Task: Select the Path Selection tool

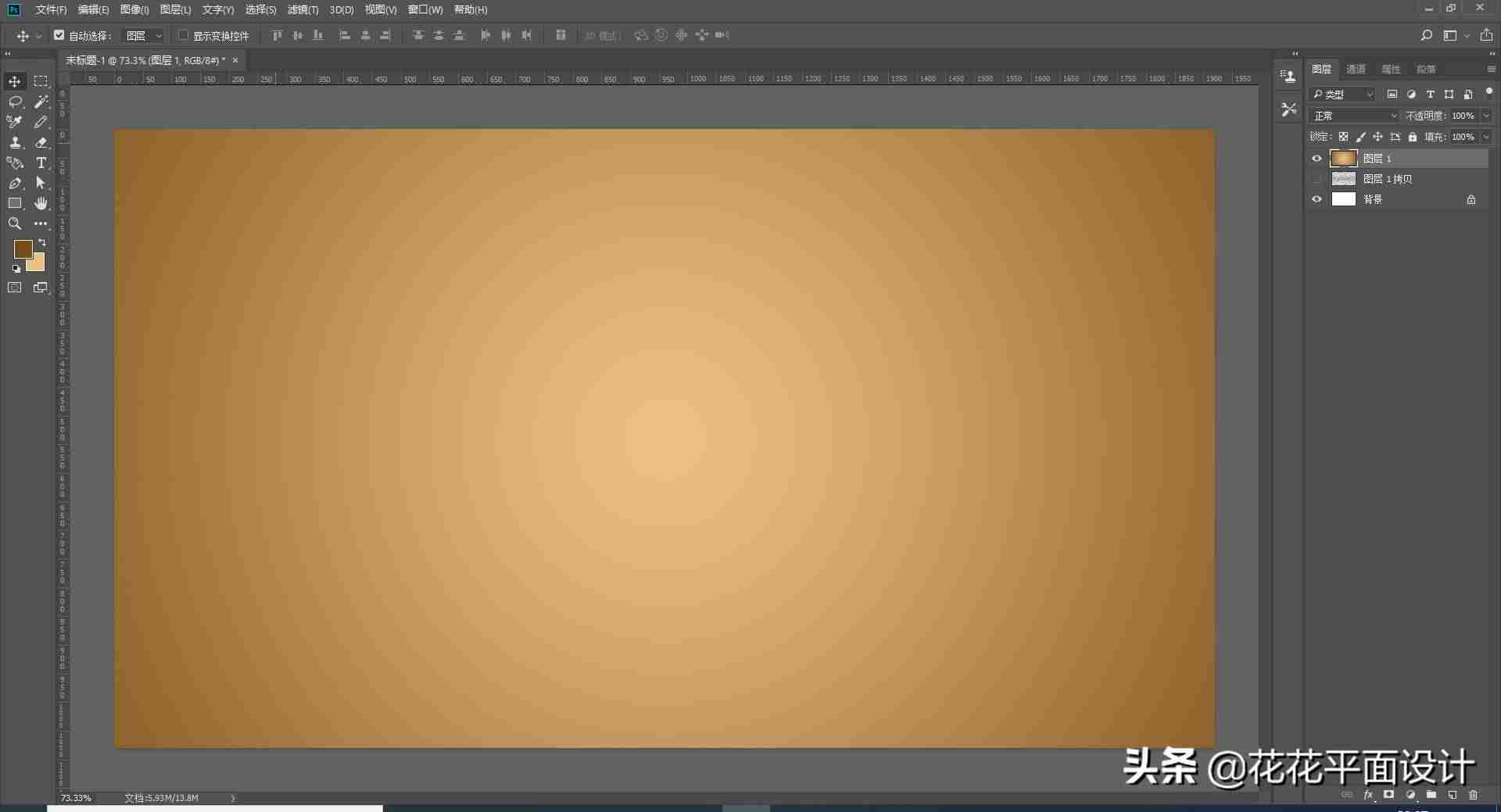Action: coord(41,183)
